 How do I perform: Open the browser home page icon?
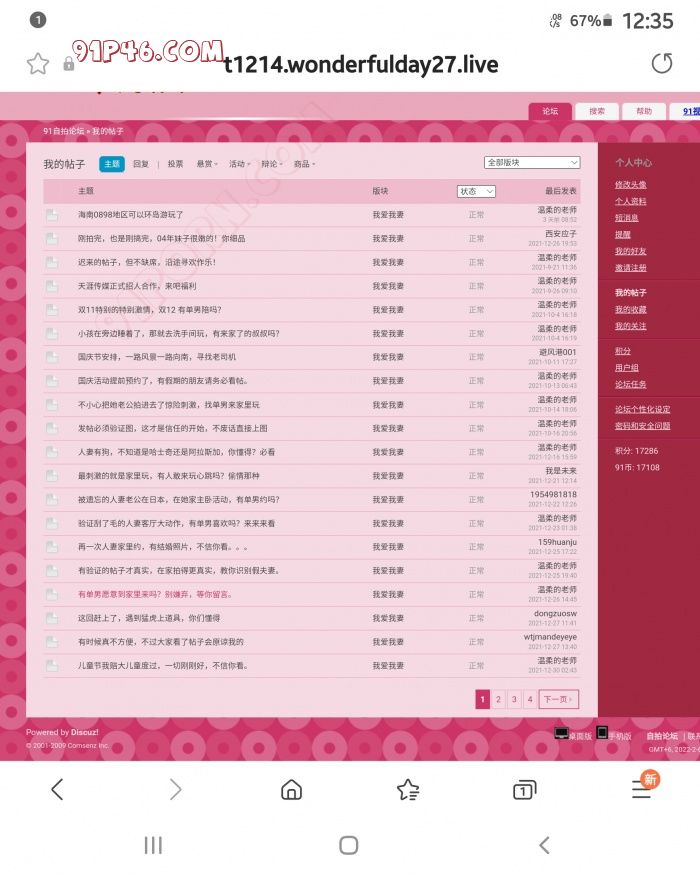coord(291,789)
